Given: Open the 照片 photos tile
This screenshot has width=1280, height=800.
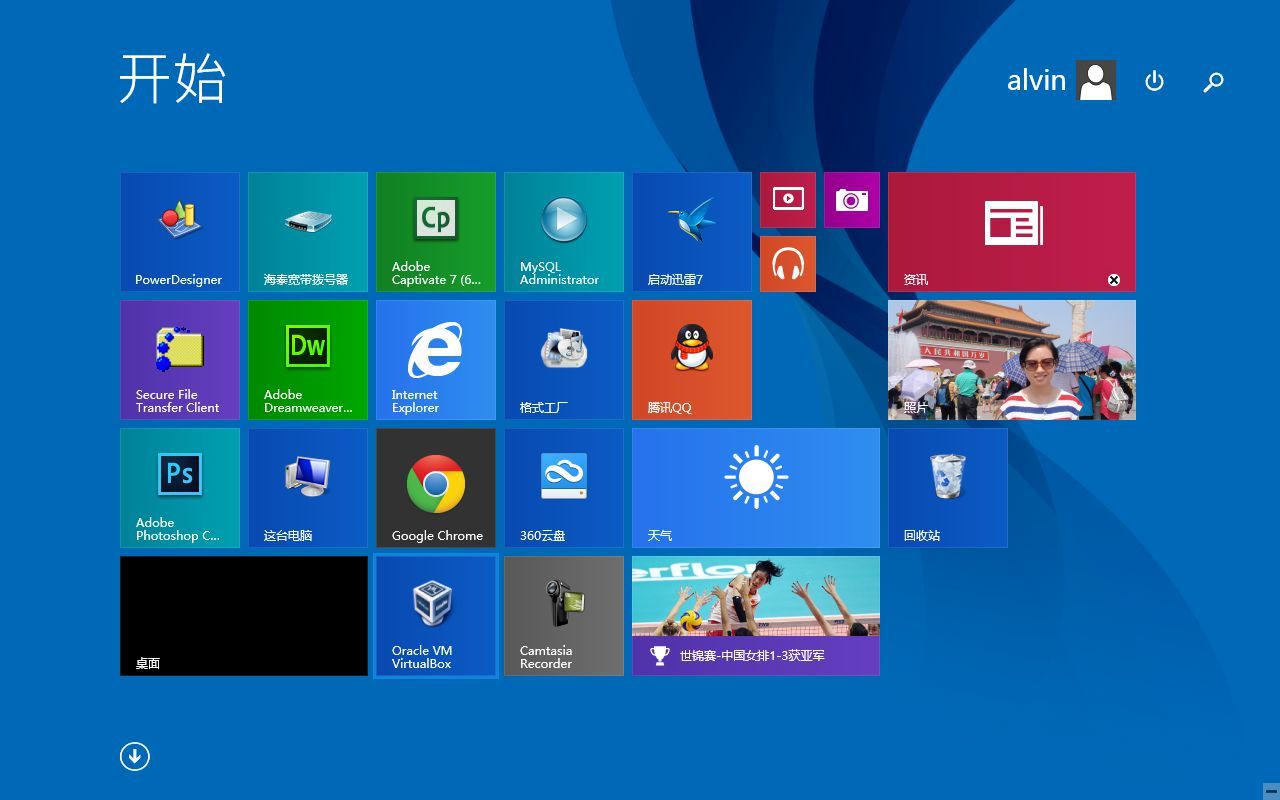Looking at the screenshot, I should (1012, 360).
